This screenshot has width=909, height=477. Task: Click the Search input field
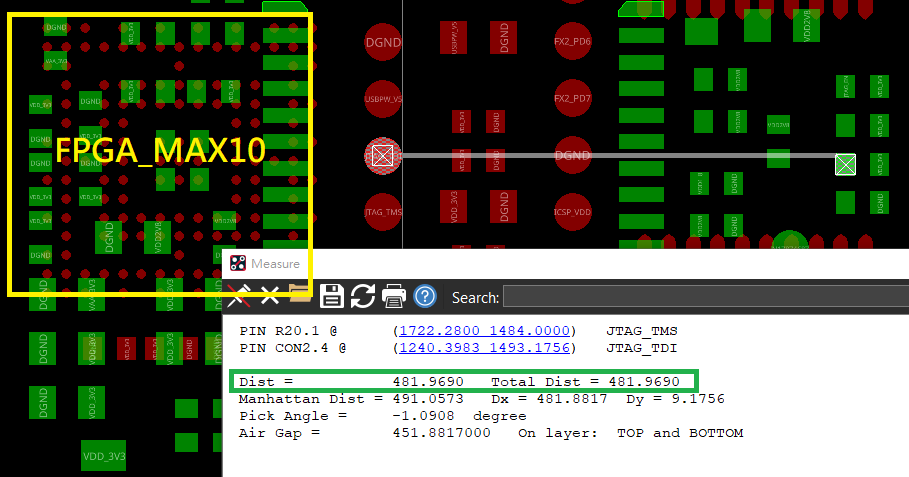coord(706,297)
